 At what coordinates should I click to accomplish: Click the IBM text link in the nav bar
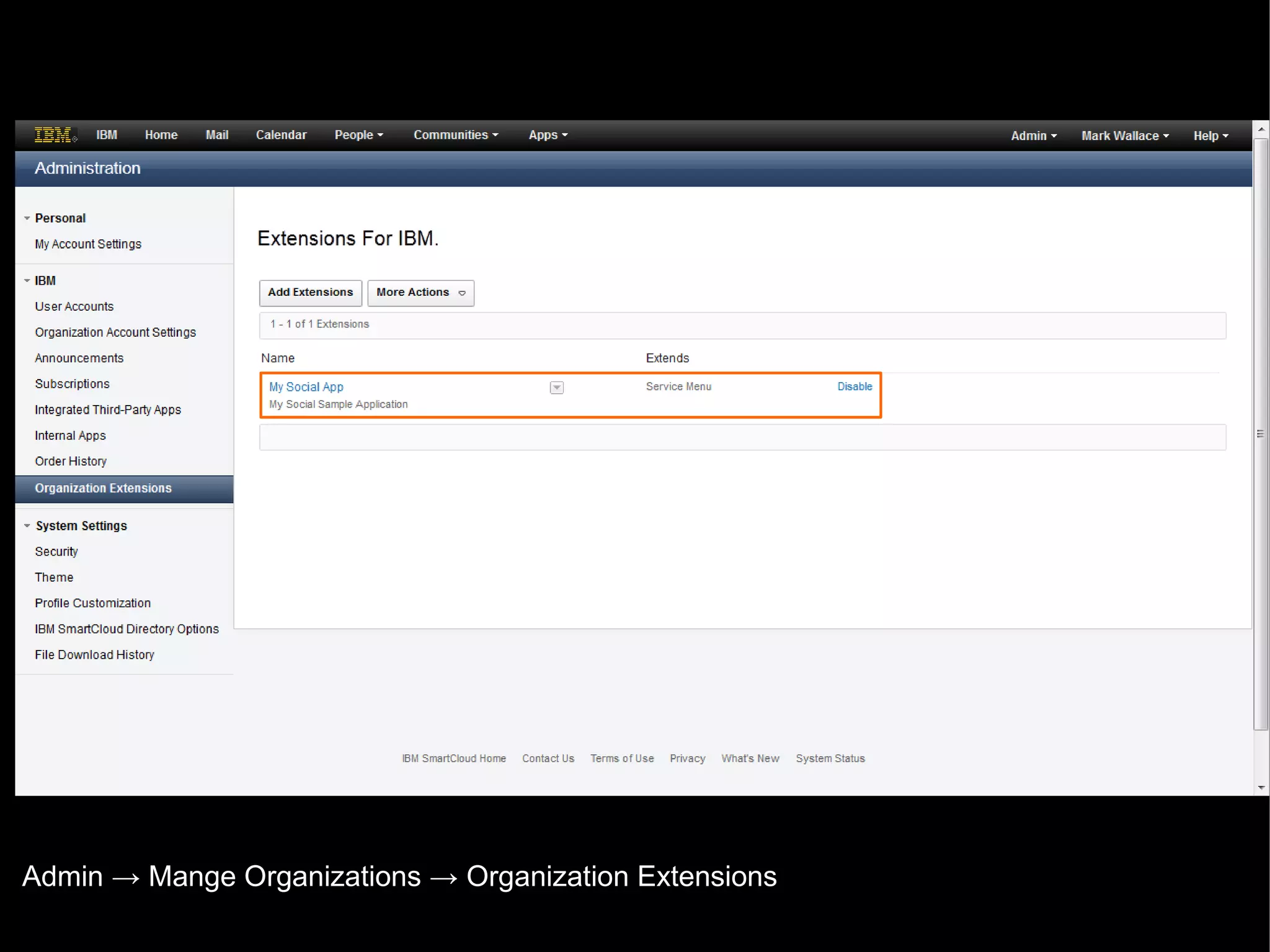coord(107,135)
